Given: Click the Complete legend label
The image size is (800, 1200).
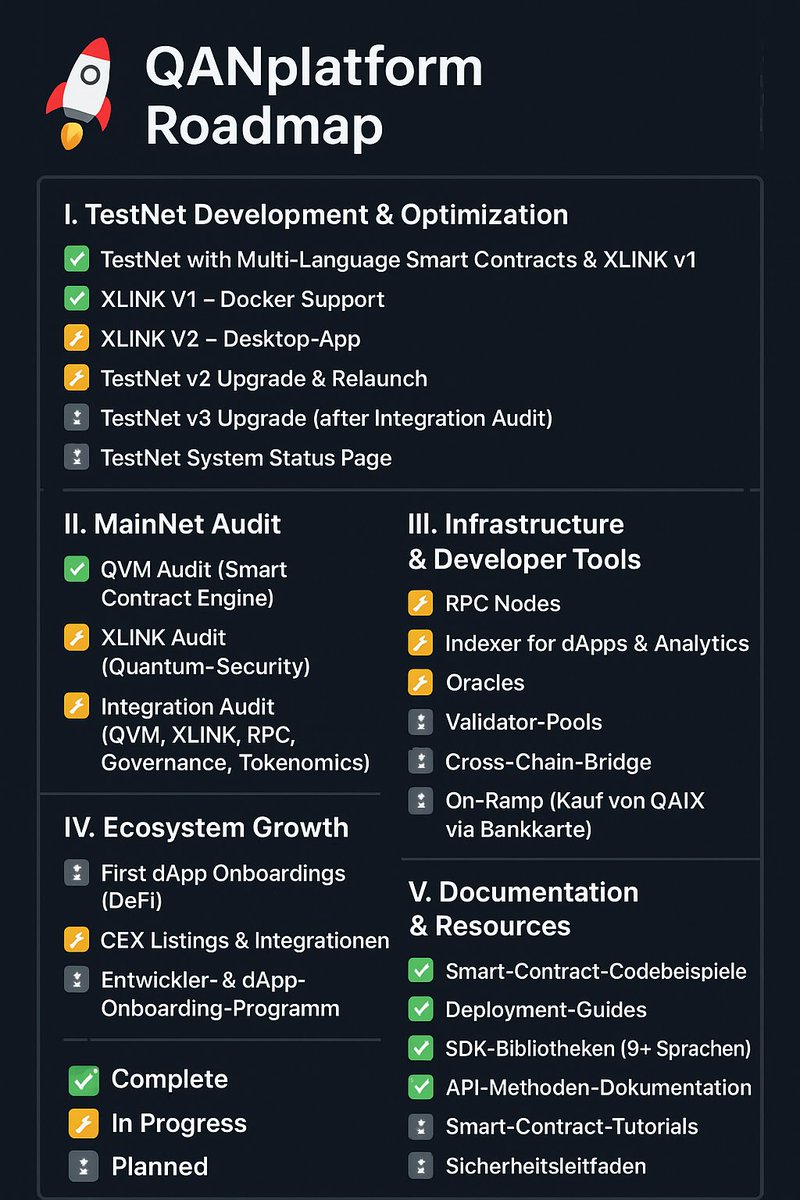Looking at the screenshot, I should [170, 1080].
